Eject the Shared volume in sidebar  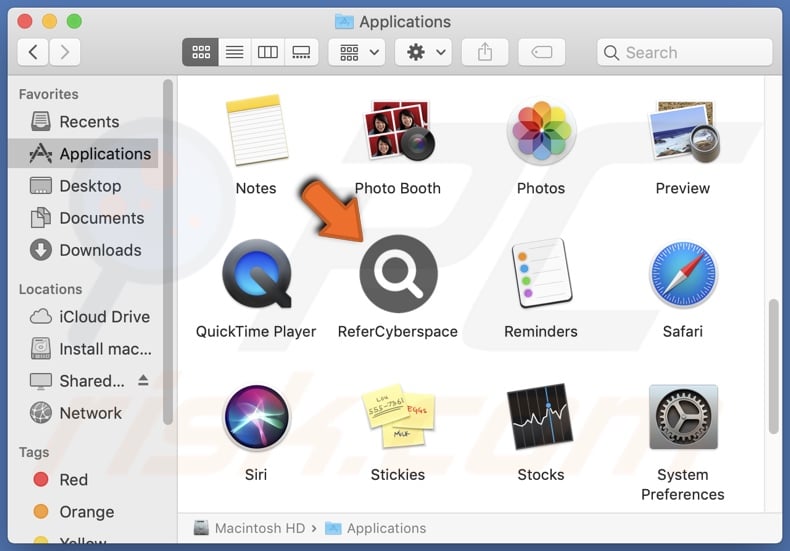click(143, 381)
